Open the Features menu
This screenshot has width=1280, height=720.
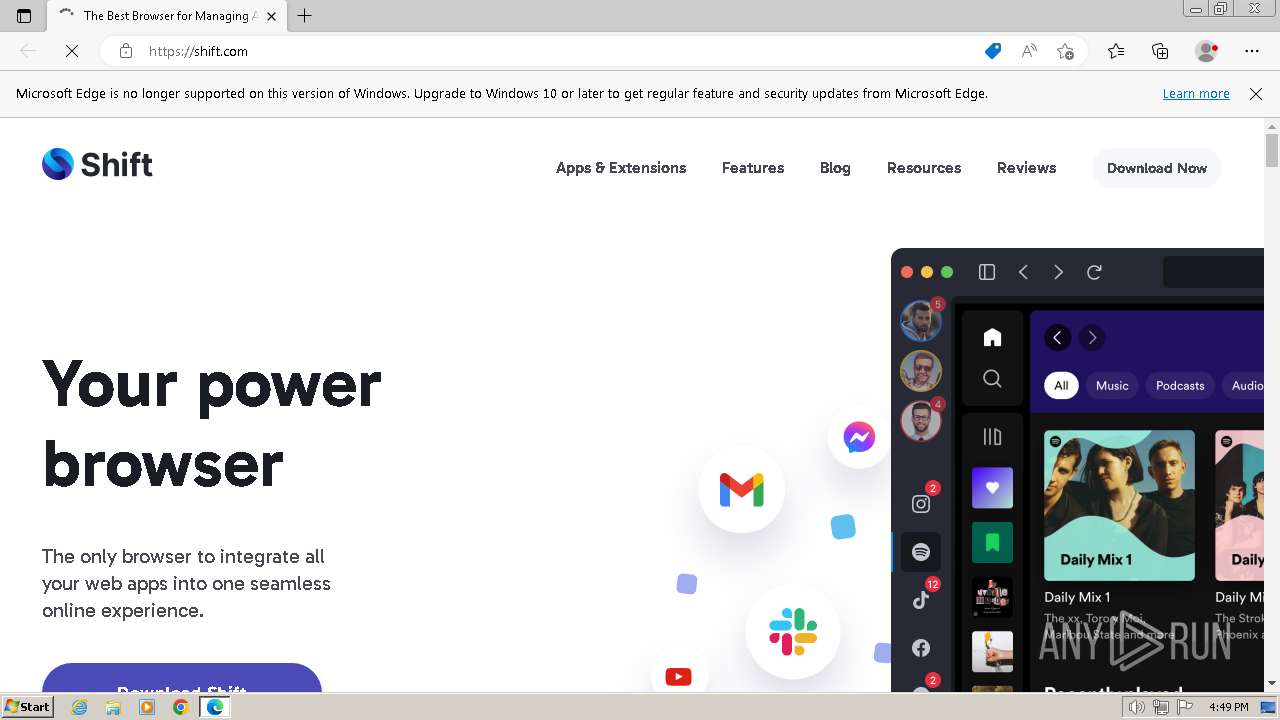tap(753, 168)
